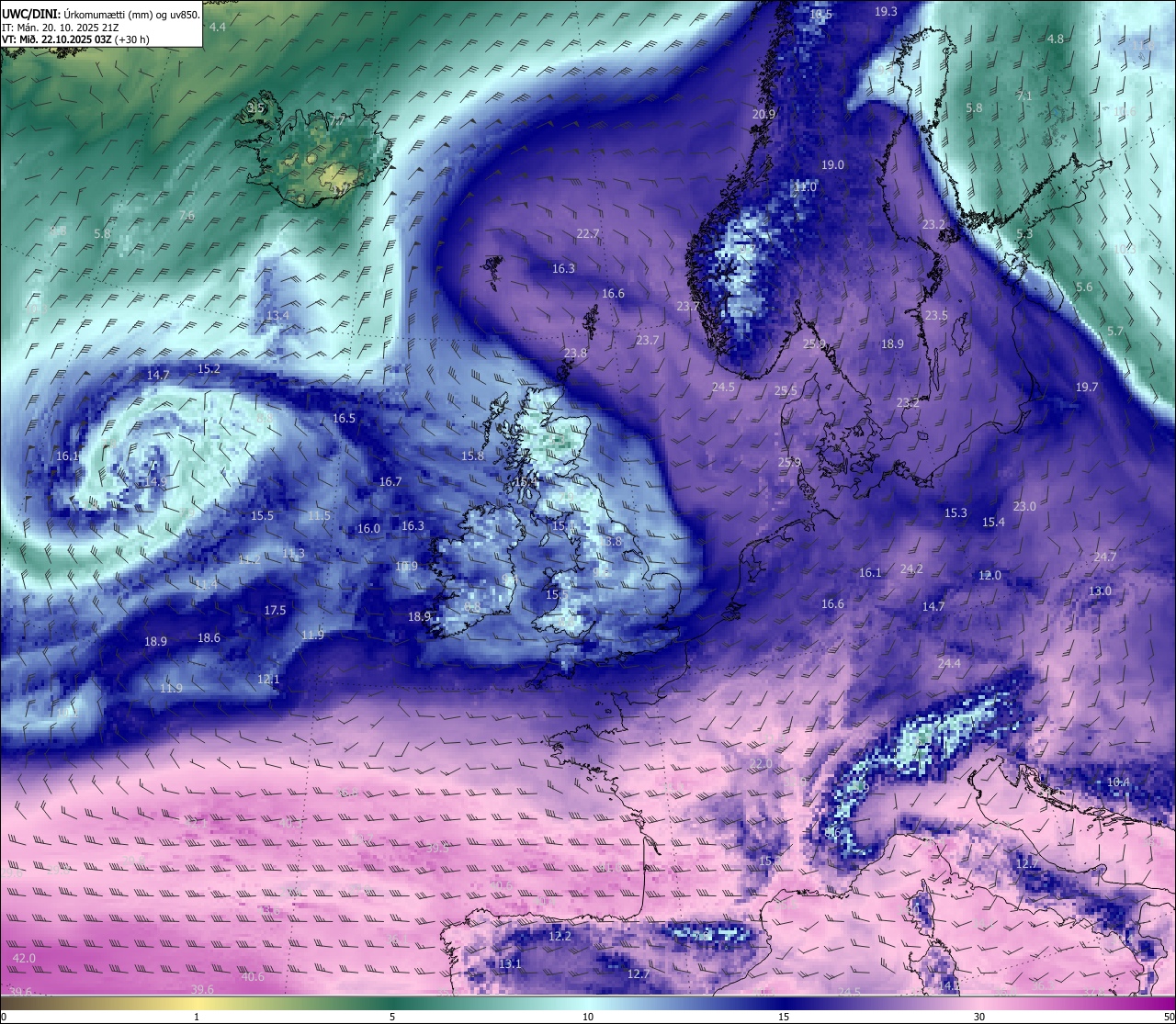Screen dimensions: 1176x1024
Task: Click the colorbar tick label '30'
Action: [979, 1017]
